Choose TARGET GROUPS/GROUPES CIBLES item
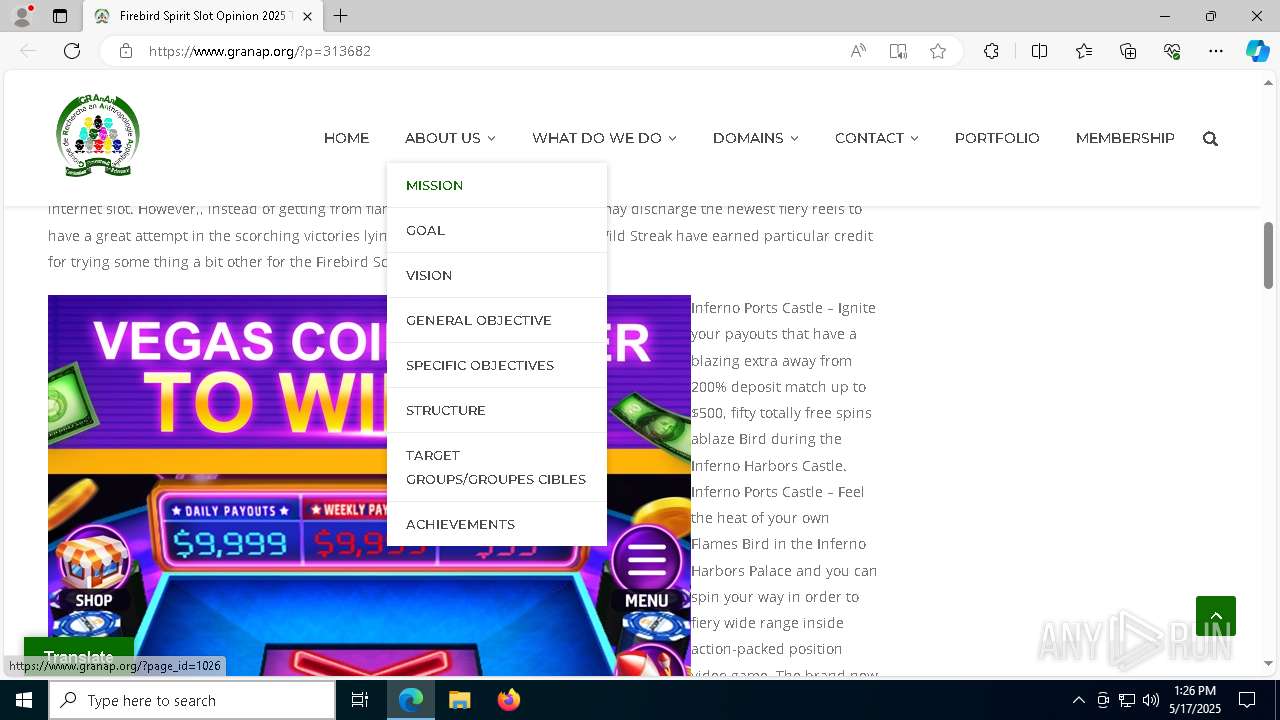This screenshot has height=720, width=1280. click(497, 467)
